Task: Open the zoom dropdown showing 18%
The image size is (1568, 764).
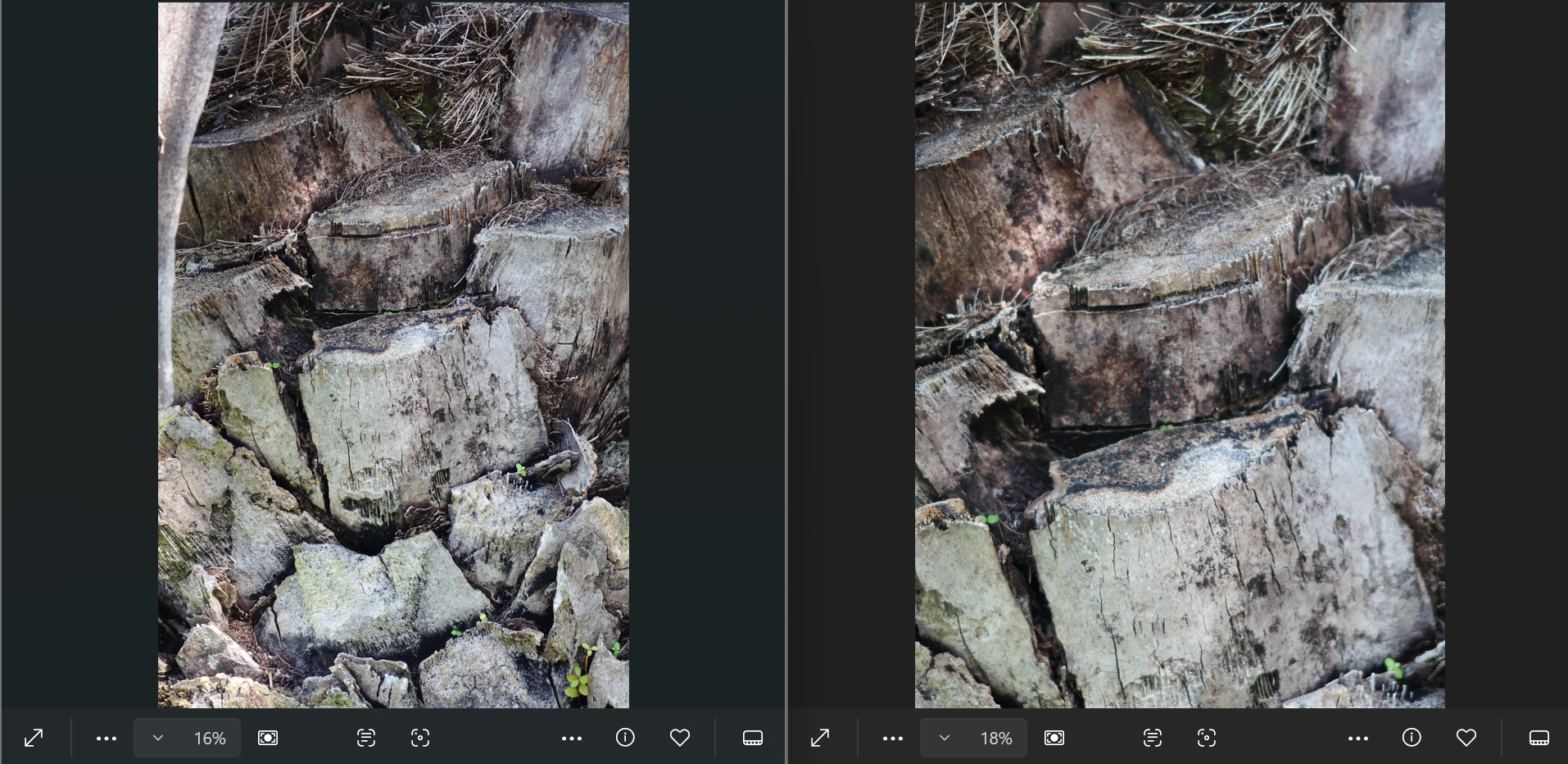Action: [x=945, y=738]
